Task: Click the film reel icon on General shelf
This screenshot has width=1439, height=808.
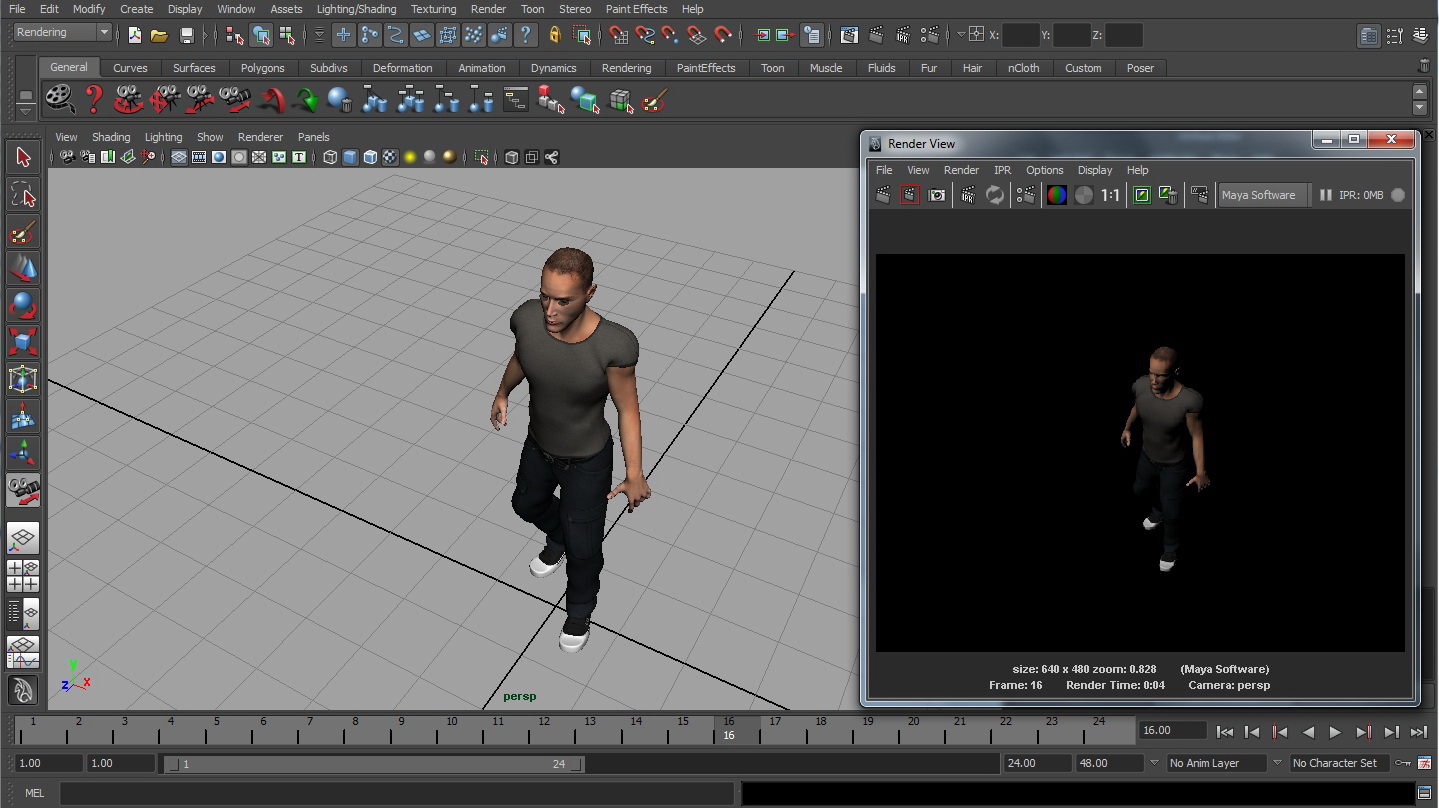Action: [x=60, y=100]
